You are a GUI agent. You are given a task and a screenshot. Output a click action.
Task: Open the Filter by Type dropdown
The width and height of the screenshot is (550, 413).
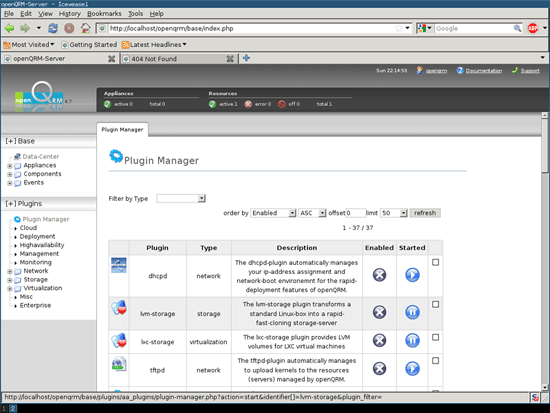point(181,199)
